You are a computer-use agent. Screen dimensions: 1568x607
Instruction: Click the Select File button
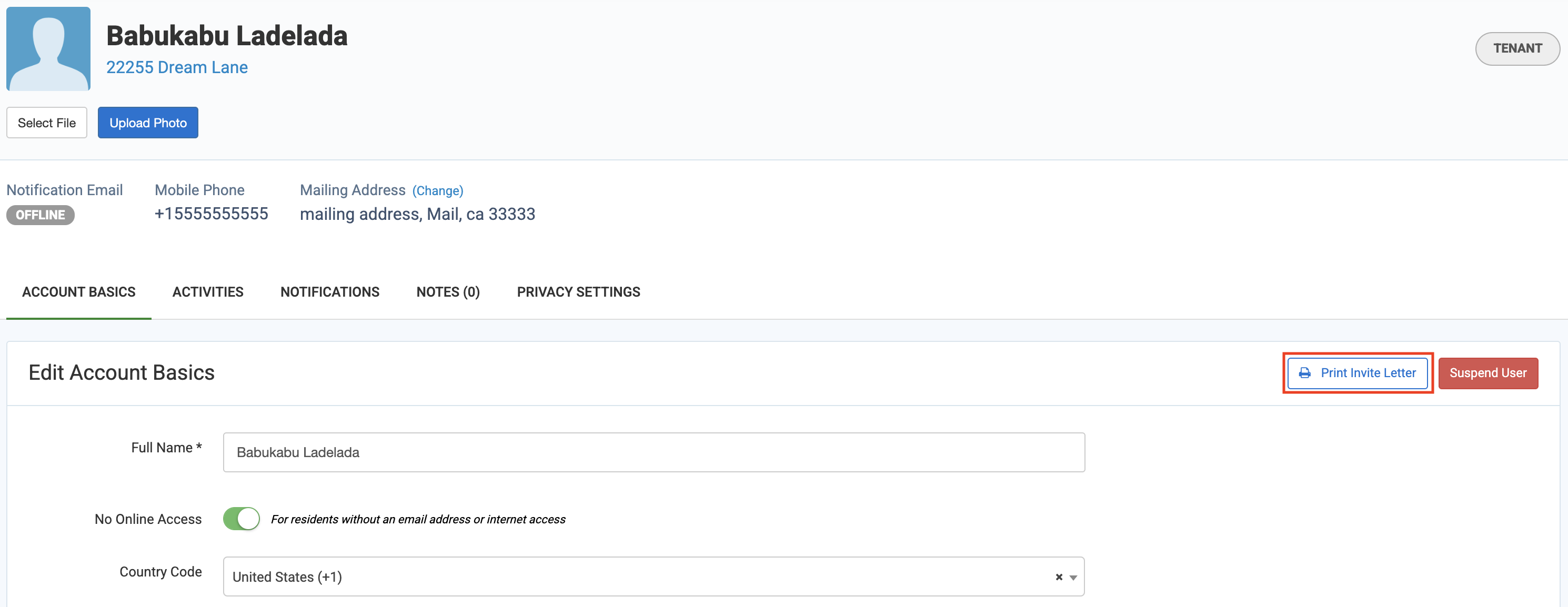46,122
